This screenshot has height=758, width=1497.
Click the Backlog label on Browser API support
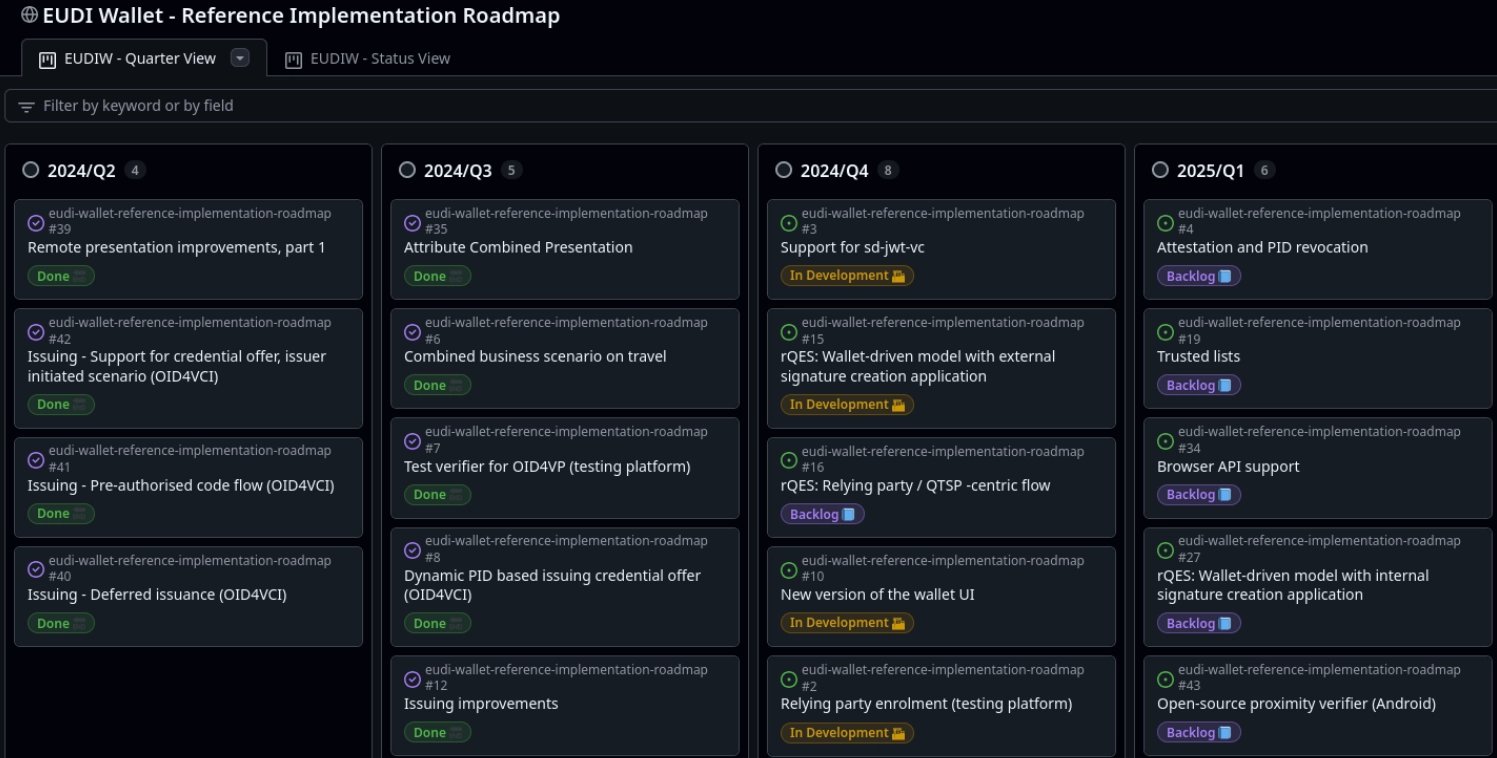tap(1198, 495)
